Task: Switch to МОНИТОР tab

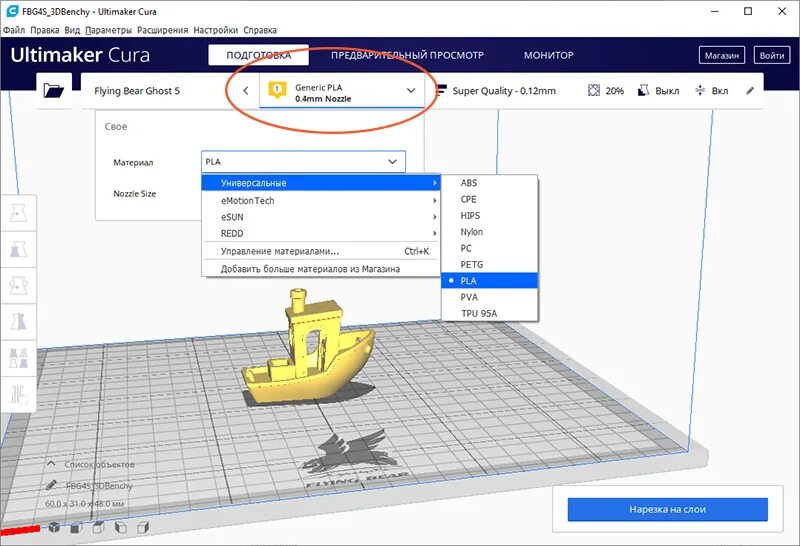Action: (x=548, y=55)
